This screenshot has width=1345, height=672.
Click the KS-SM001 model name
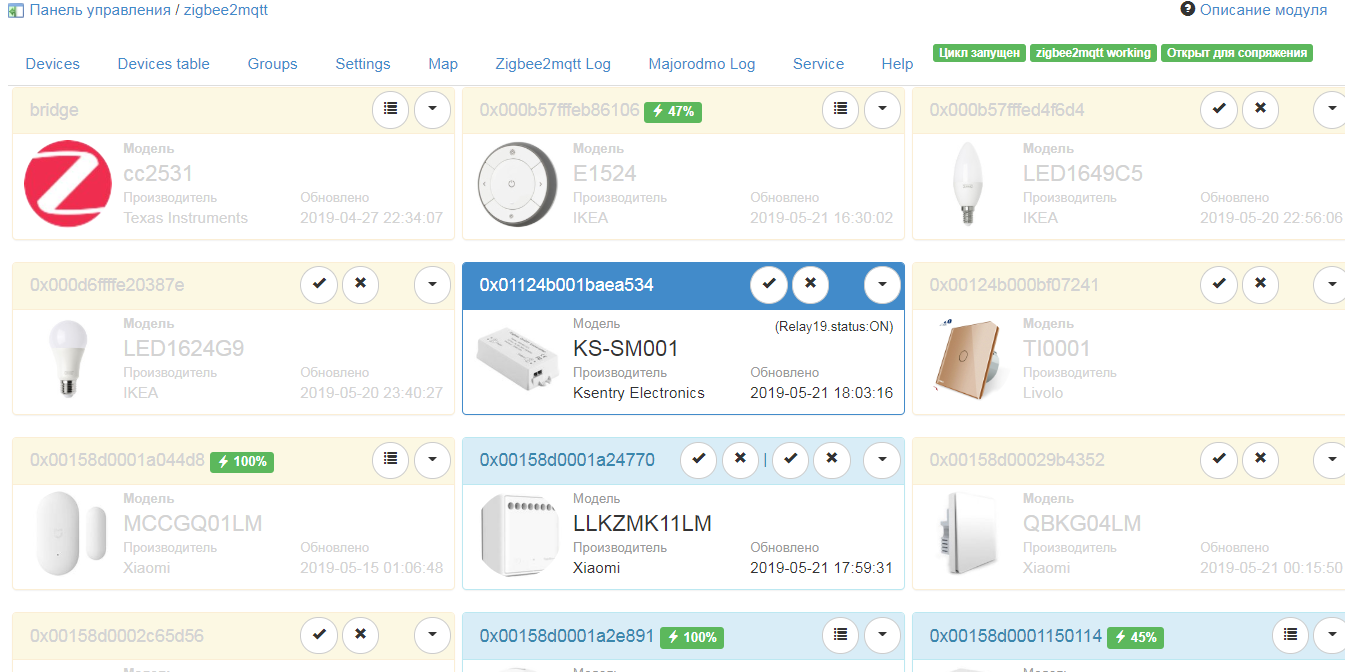pyautogui.click(x=626, y=348)
